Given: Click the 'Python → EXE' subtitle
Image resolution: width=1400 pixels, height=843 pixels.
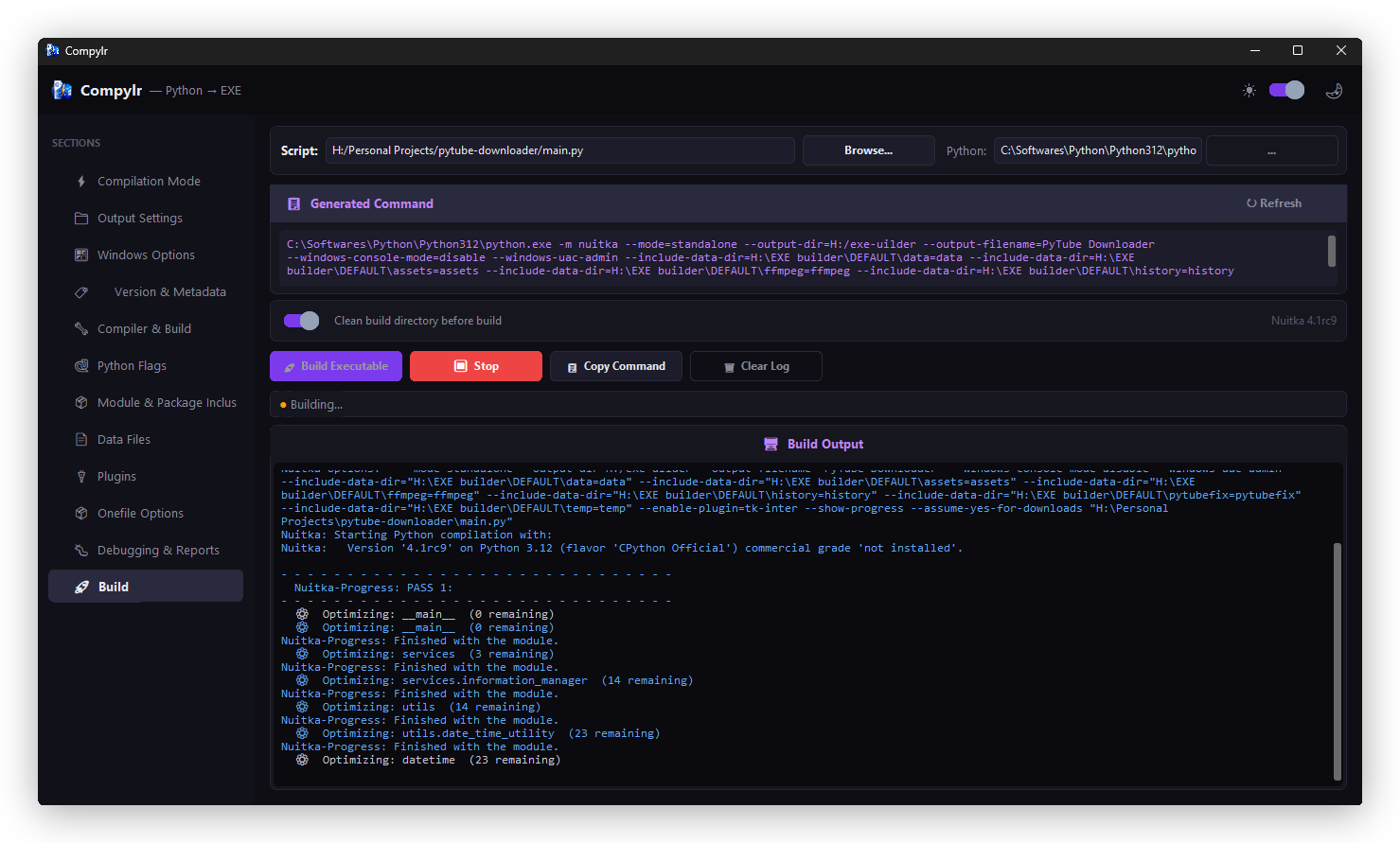Looking at the screenshot, I should coord(204,91).
